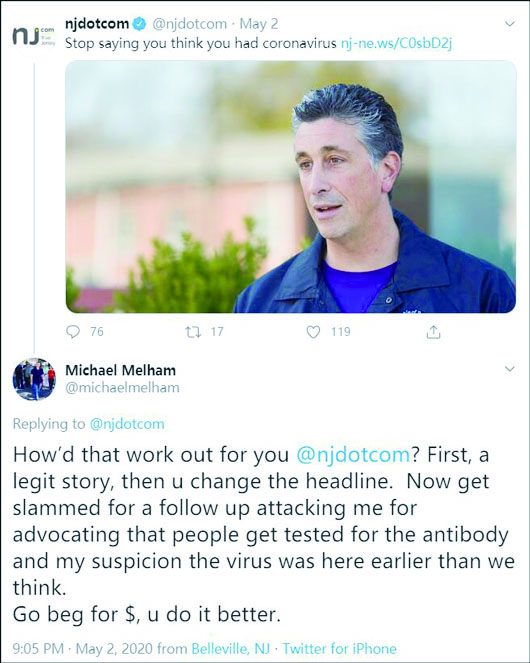The height and width of the screenshot is (663, 530).
Task: Like the njdotcom tweet with heart
Action: 313,332
